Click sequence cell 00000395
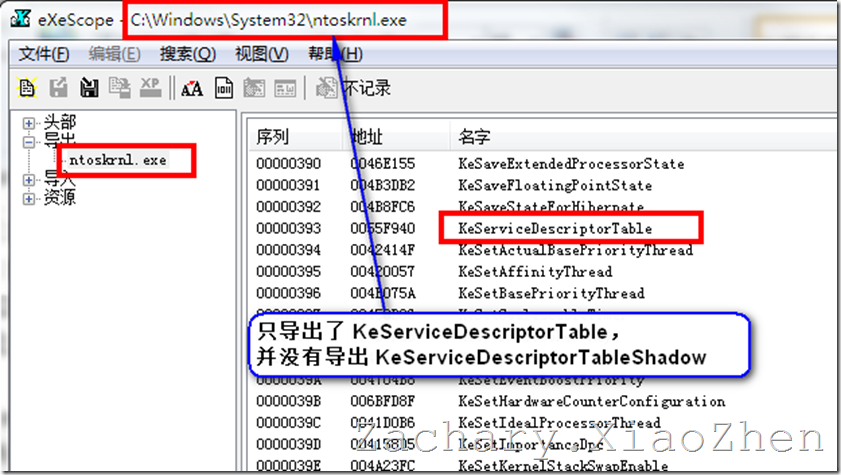The width and height of the screenshot is (841, 475). pyautogui.click(x=289, y=271)
